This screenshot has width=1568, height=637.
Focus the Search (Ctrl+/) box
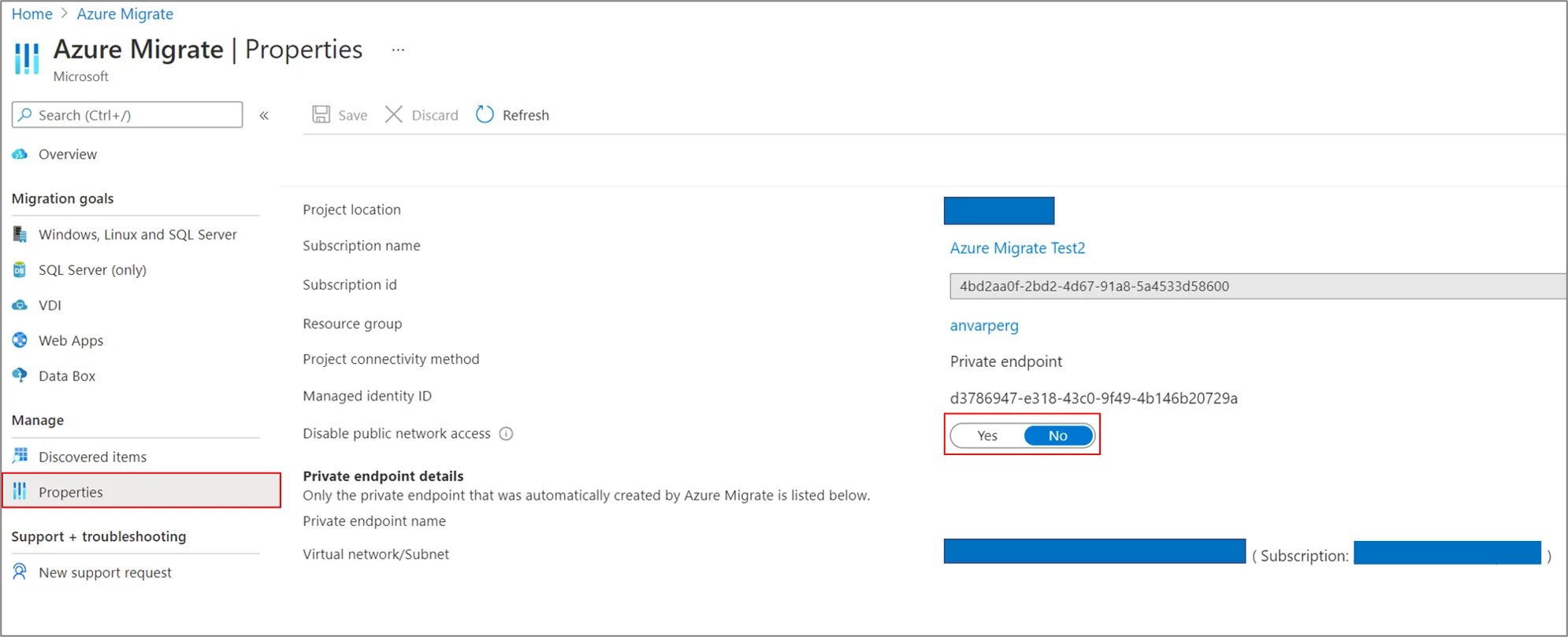click(x=127, y=115)
